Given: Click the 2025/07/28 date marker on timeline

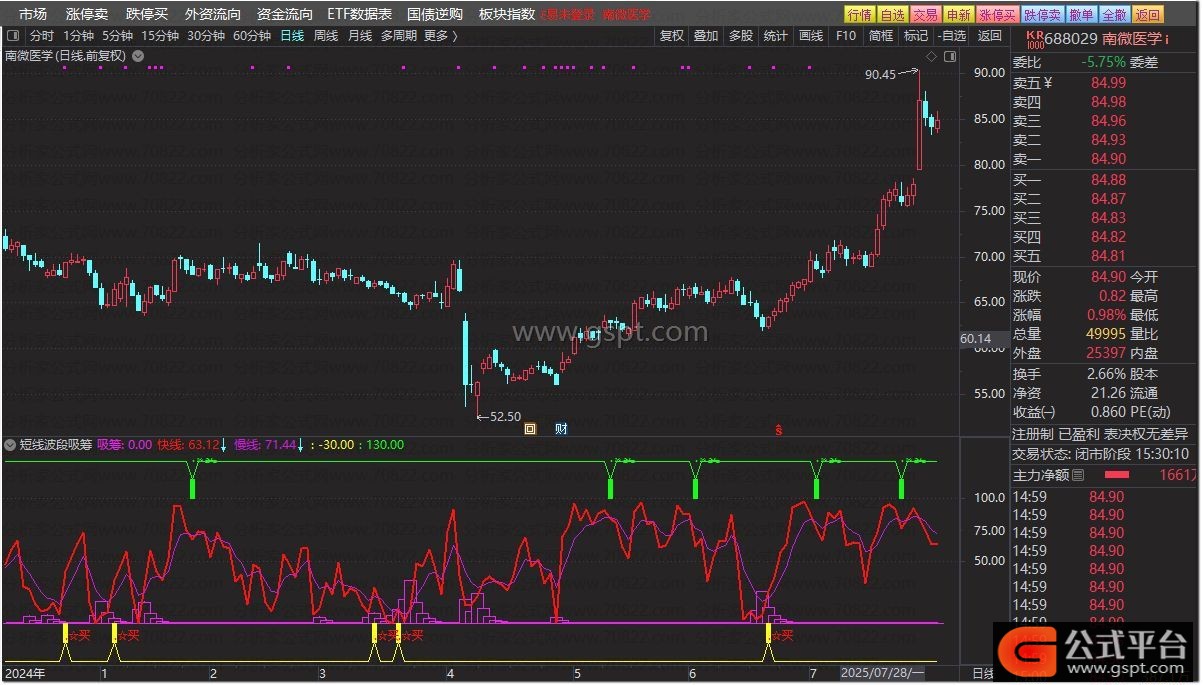Looking at the screenshot, I should [882, 674].
